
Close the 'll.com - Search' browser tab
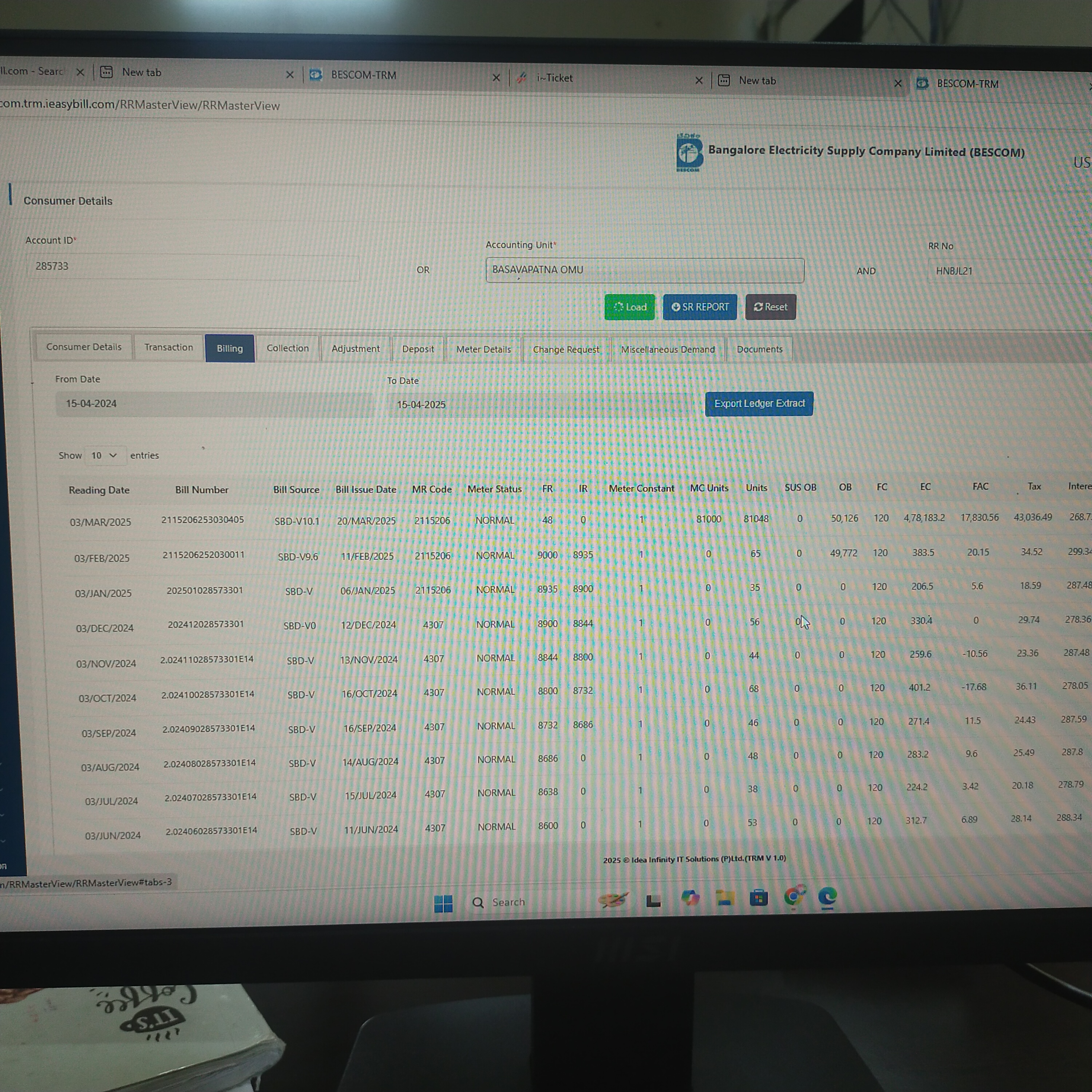tap(80, 72)
